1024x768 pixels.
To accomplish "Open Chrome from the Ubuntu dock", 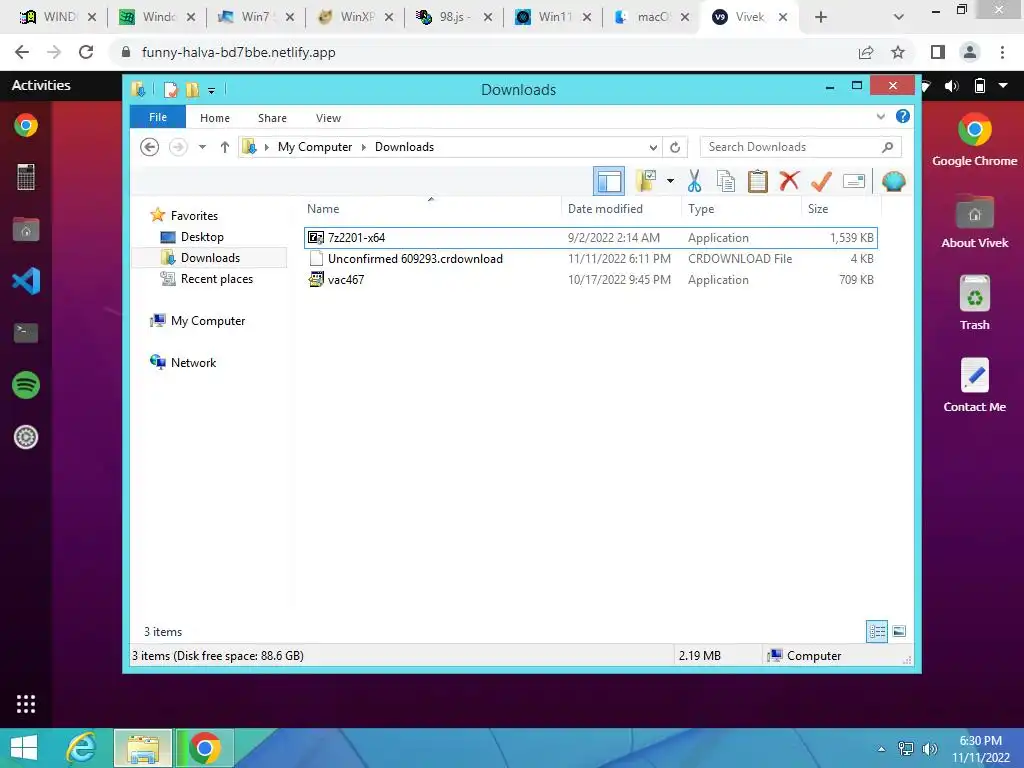I will [26, 125].
